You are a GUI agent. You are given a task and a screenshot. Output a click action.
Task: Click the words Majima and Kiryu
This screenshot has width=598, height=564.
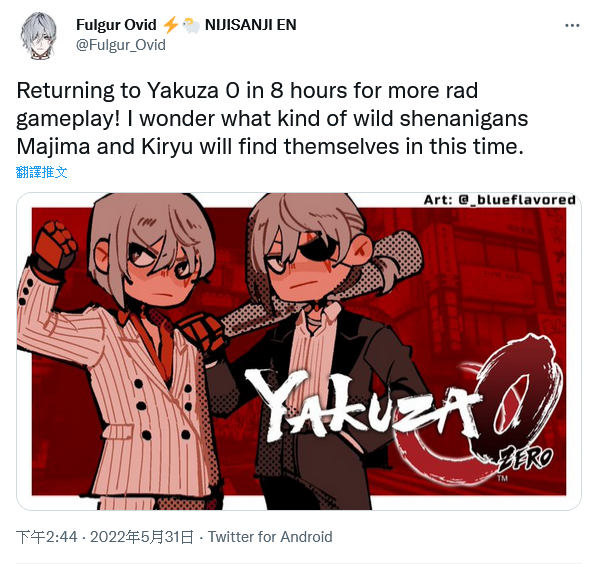coord(104,146)
